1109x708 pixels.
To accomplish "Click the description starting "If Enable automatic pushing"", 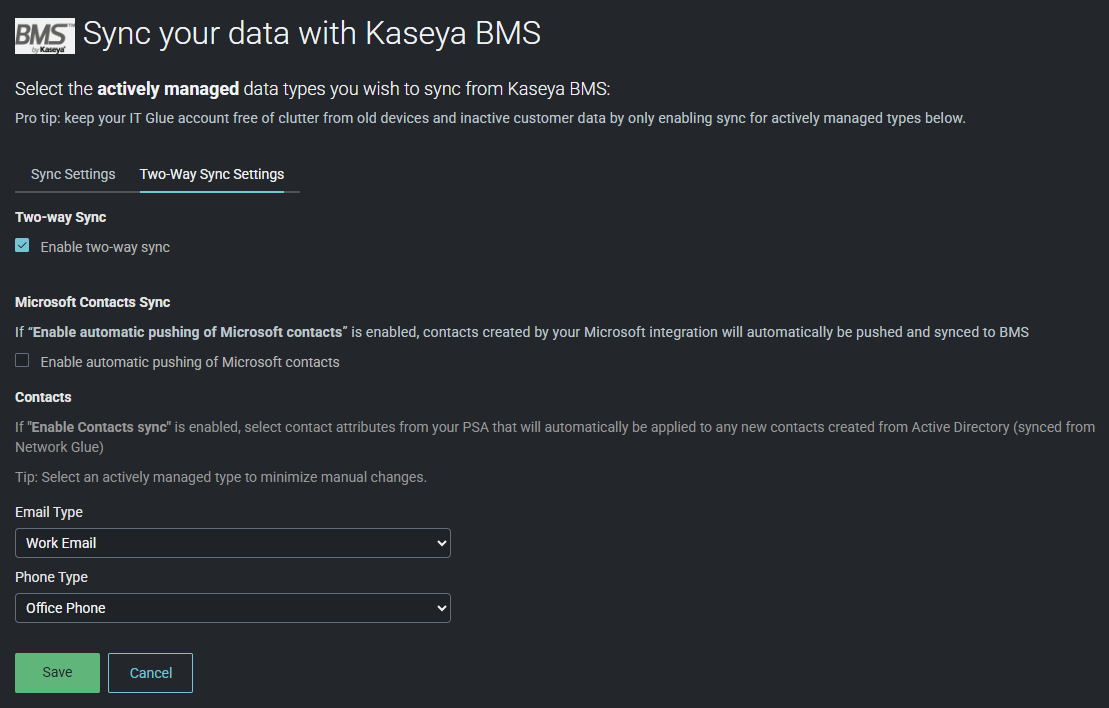I will click(x=522, y=332).
